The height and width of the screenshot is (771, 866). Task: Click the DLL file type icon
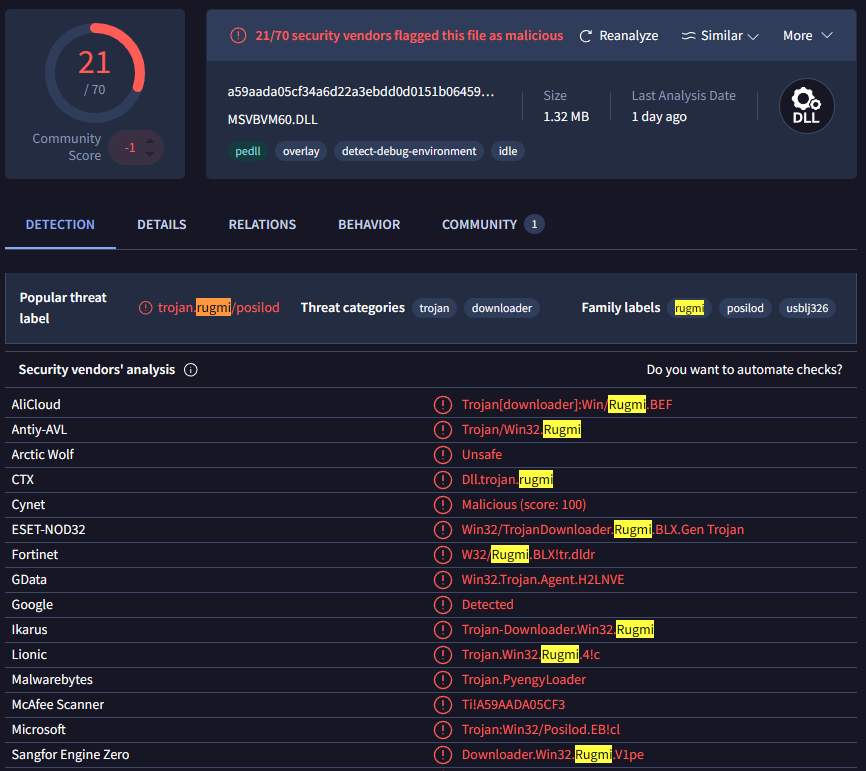[x=806, y=106]
